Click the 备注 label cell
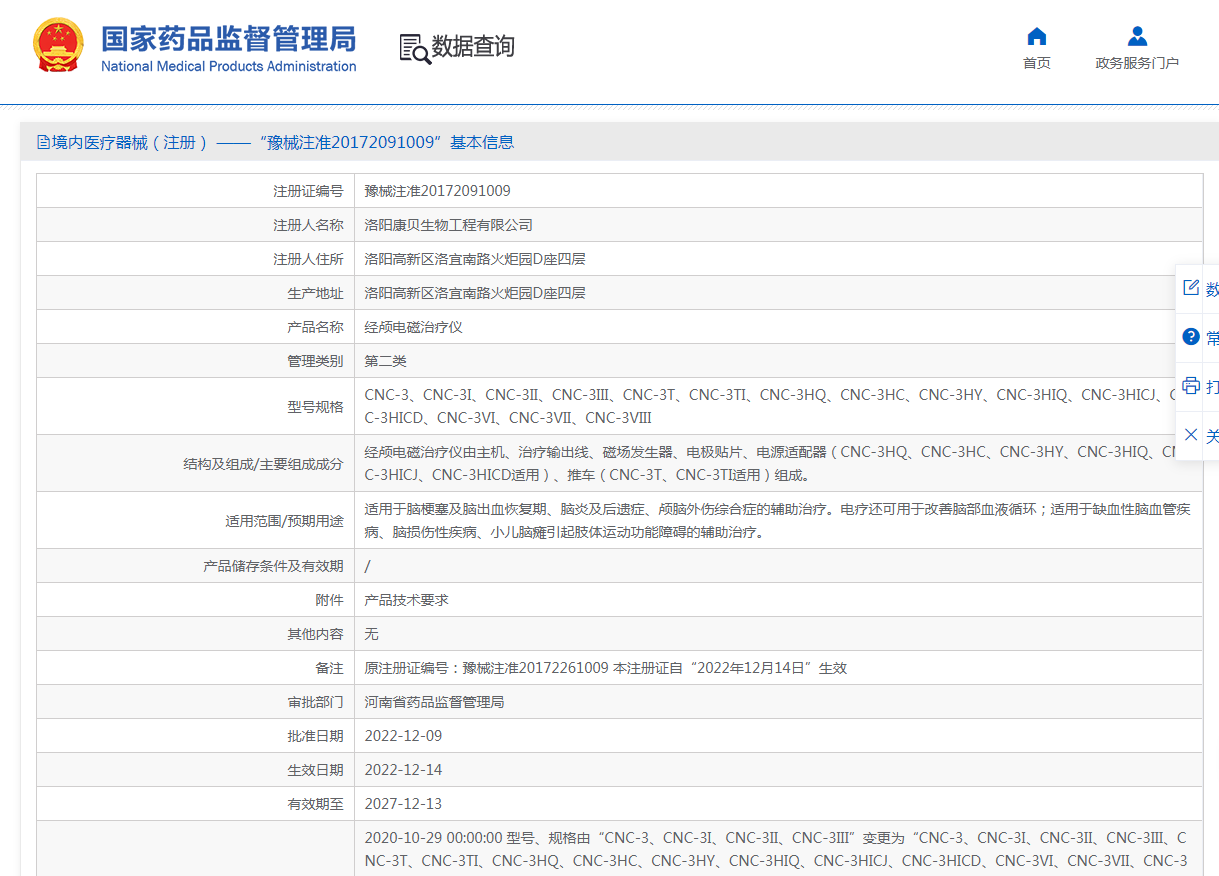 [196, 668]
